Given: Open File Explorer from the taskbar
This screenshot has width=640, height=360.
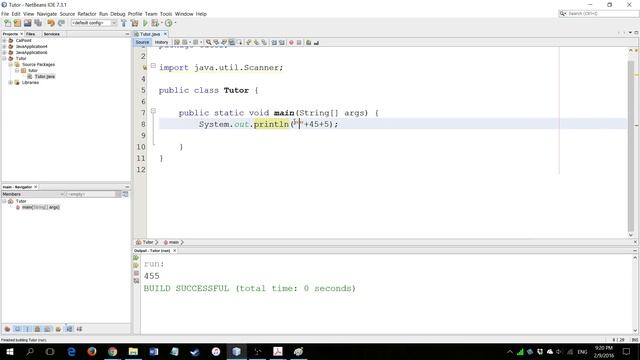Looking at the screenshot, I should (133, 351).
